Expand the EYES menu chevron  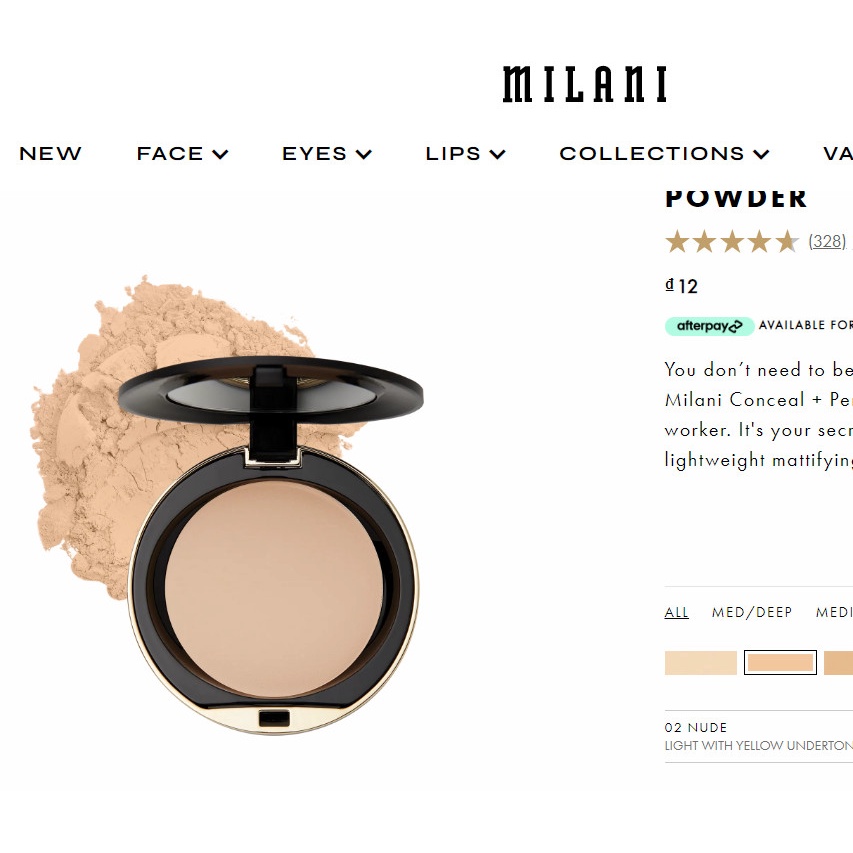click(364, 155)
